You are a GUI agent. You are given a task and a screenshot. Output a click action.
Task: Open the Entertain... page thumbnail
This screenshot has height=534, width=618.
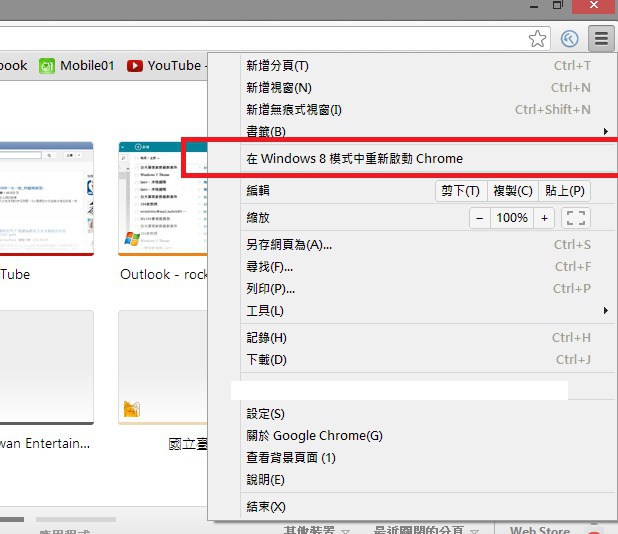click(x=47, y=368)
